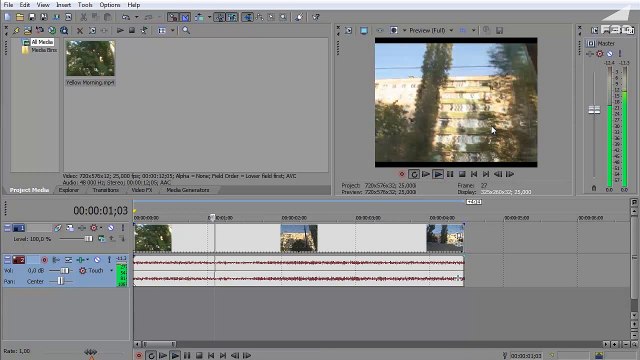Toggle Automatic Crossfades in the main toolbar
The width and height of the screenshot is (640, 360).
(x=185, y=17)
